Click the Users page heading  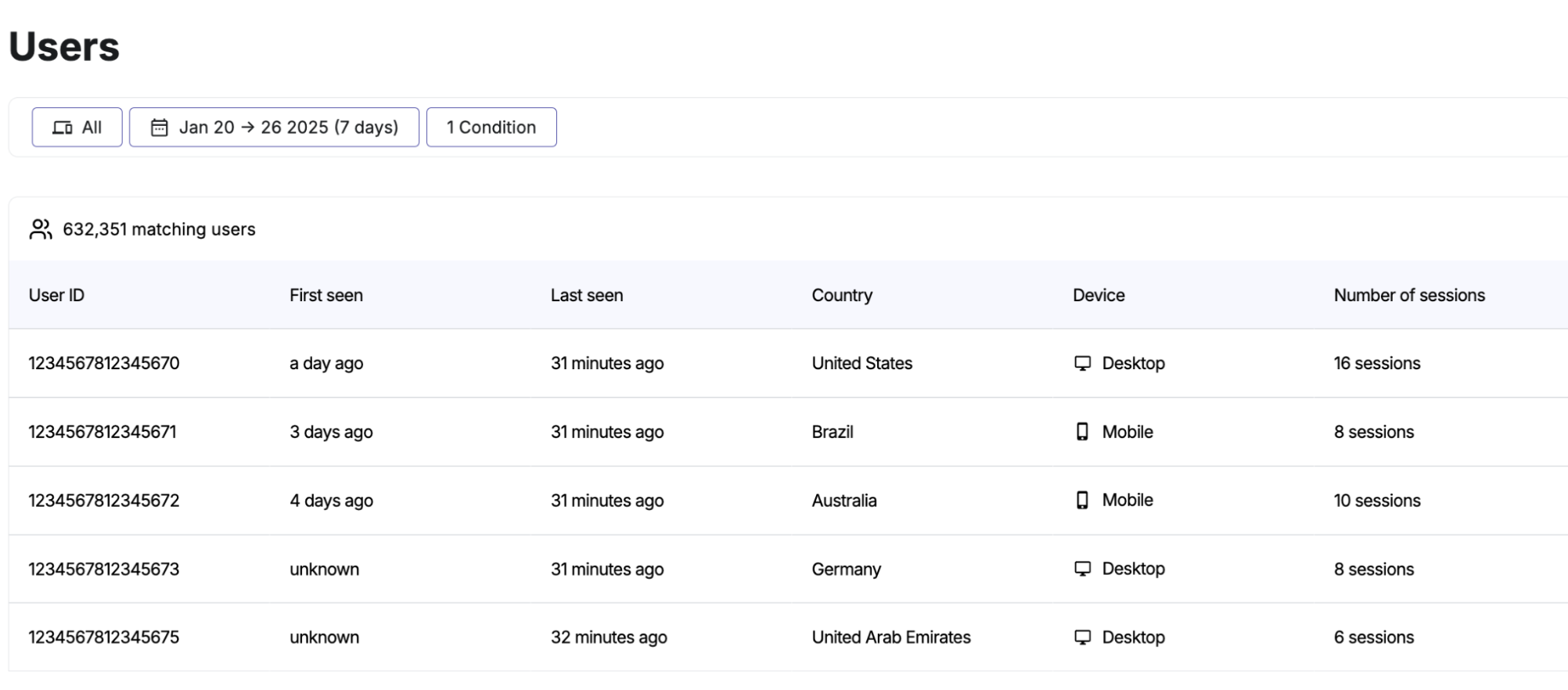pyautogui.click(x=64, y=46)
